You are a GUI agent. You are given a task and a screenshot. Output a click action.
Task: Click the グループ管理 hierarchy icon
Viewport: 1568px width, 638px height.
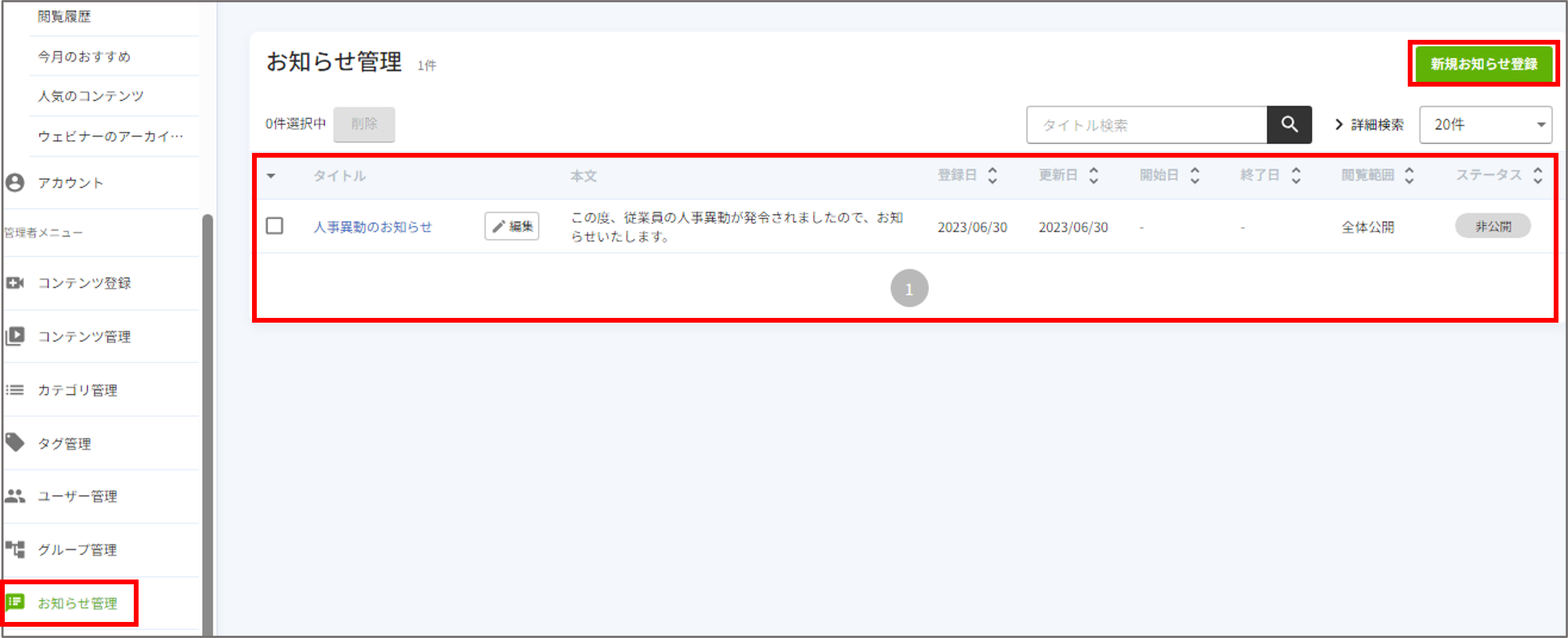(15, 549)
